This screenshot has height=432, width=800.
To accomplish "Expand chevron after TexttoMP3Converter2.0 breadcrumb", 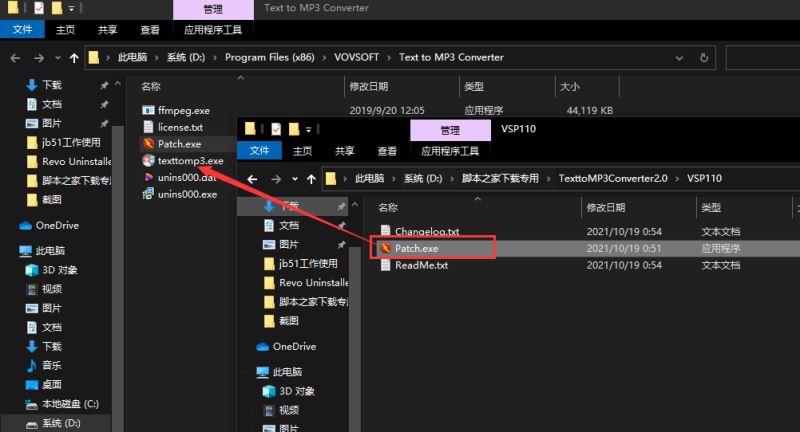I will tap(677, 179).
